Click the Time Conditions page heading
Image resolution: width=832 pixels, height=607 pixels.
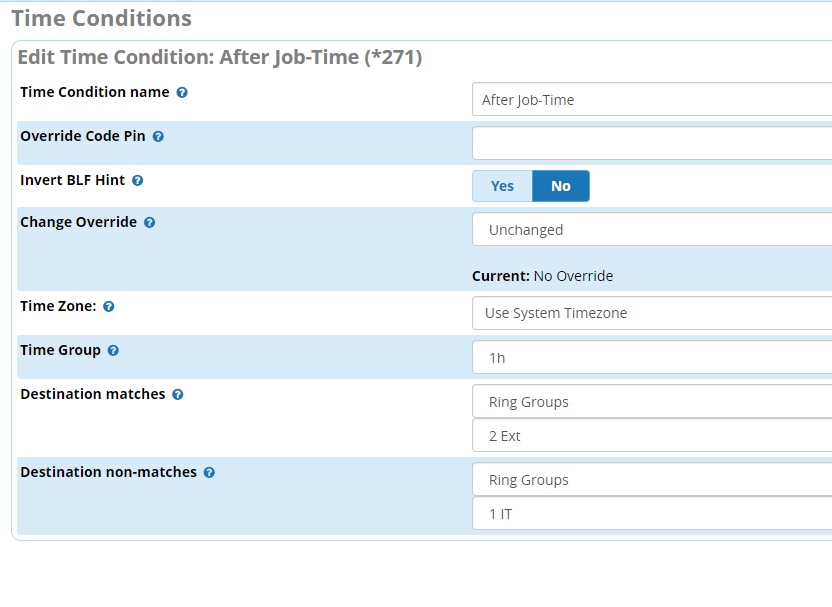(x=101, y=18)
